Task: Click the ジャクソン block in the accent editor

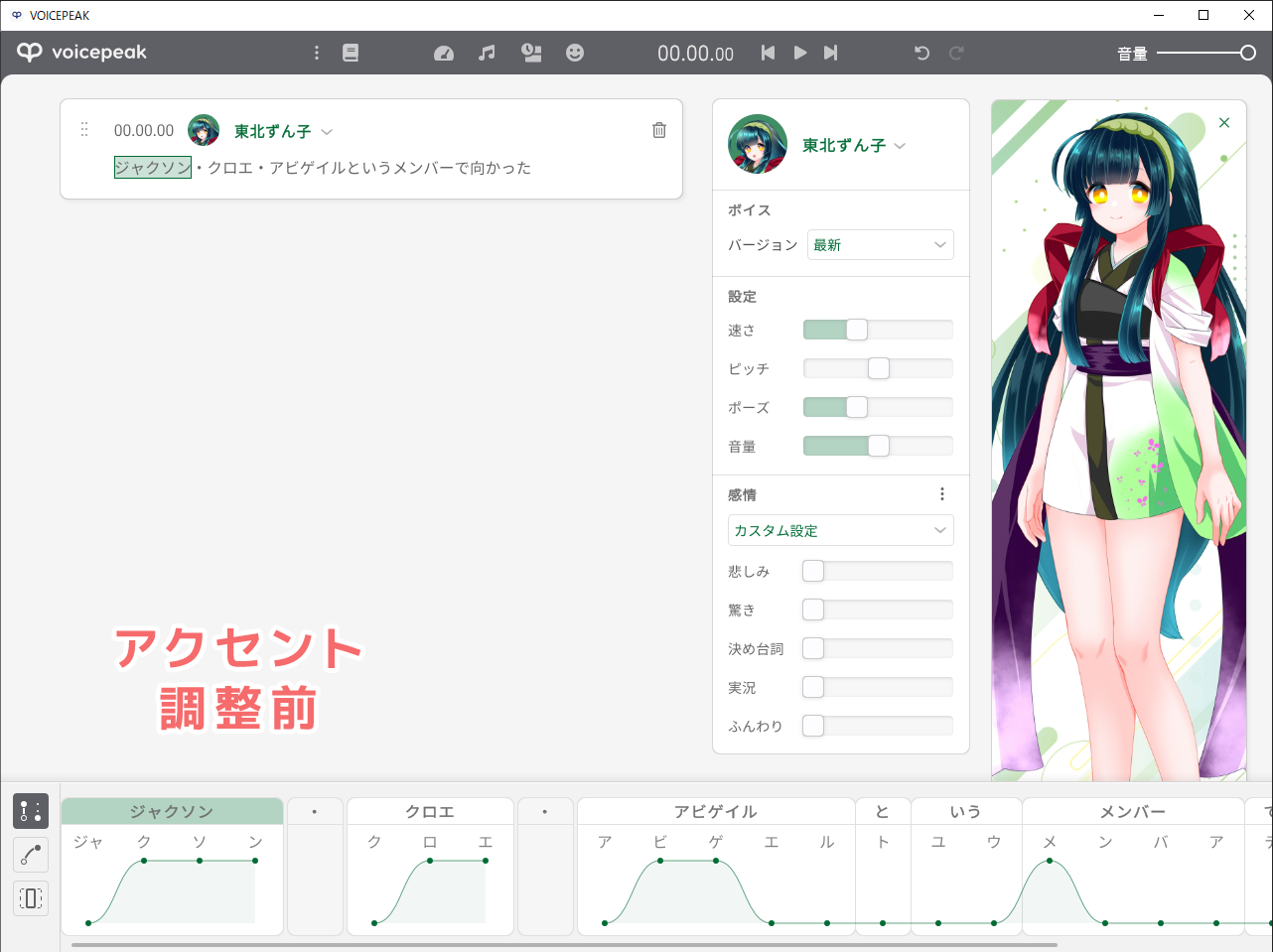Action: pyautogui.click(x=171, y=811)
